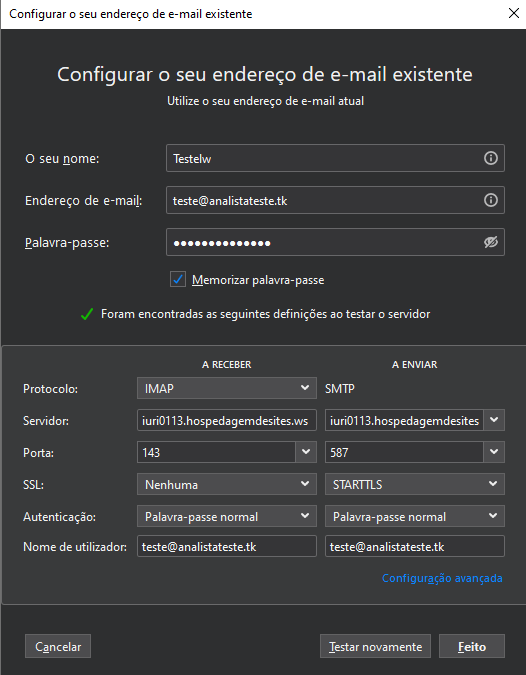The height and width of the screenshot is (675, 526).
Task: Confirm setup with the Feito button
Action: tap(472, 646)
